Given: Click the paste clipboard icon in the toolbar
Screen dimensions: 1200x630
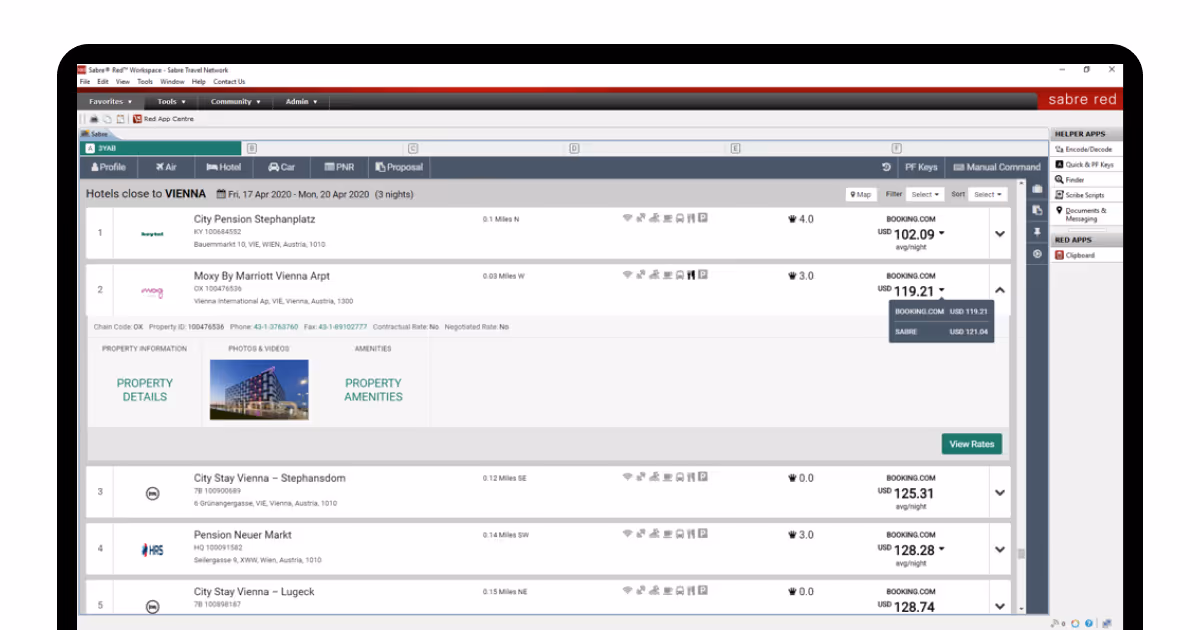Looking at the screenshot, I should (x=120, y=119).
